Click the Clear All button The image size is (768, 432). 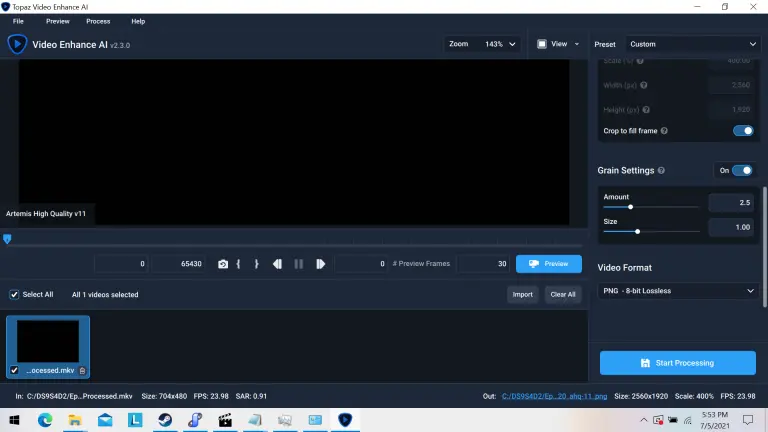pos(563,294)
